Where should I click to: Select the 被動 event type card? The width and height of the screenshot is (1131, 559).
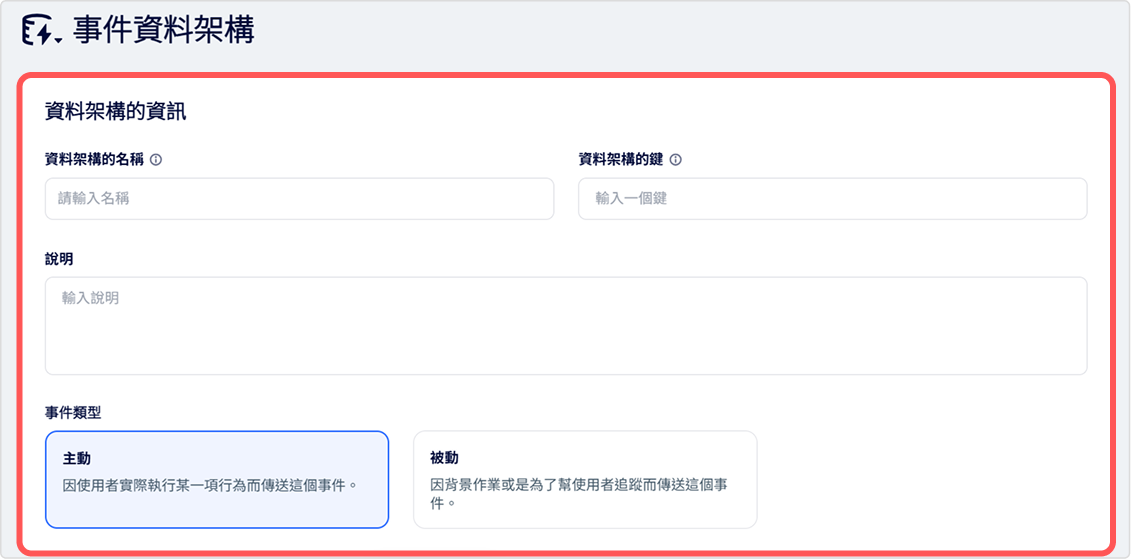coord(585,480)
